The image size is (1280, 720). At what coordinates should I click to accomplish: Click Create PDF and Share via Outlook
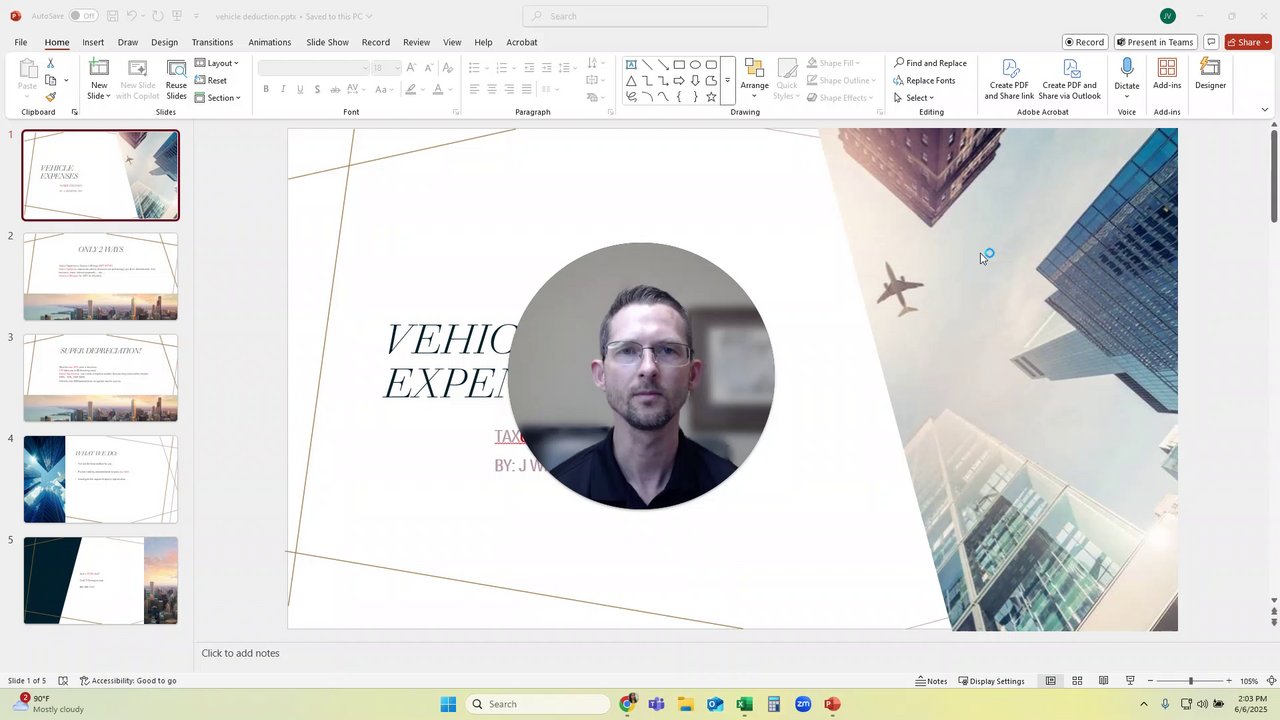(x=1069, y=80)
